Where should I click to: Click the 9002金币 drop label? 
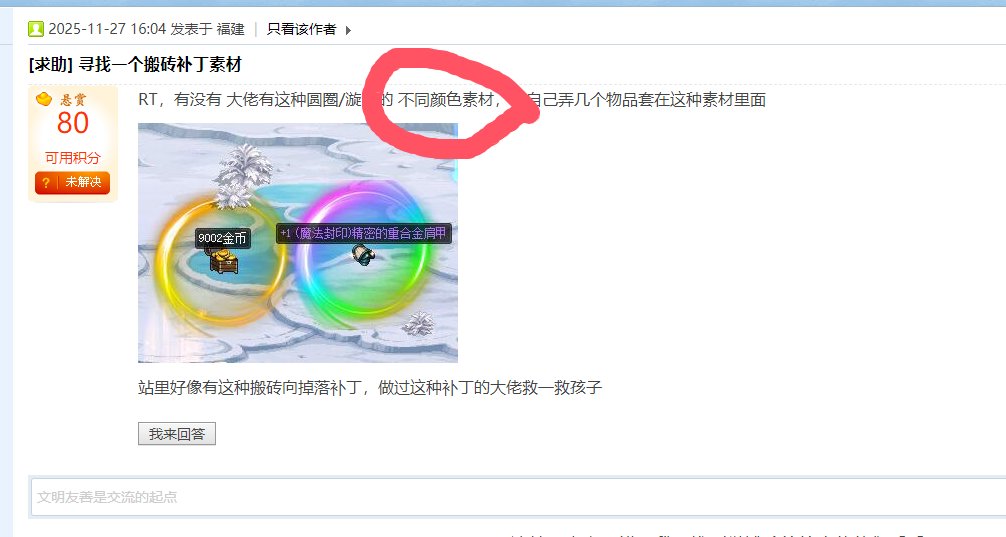(x=223, y=238)
